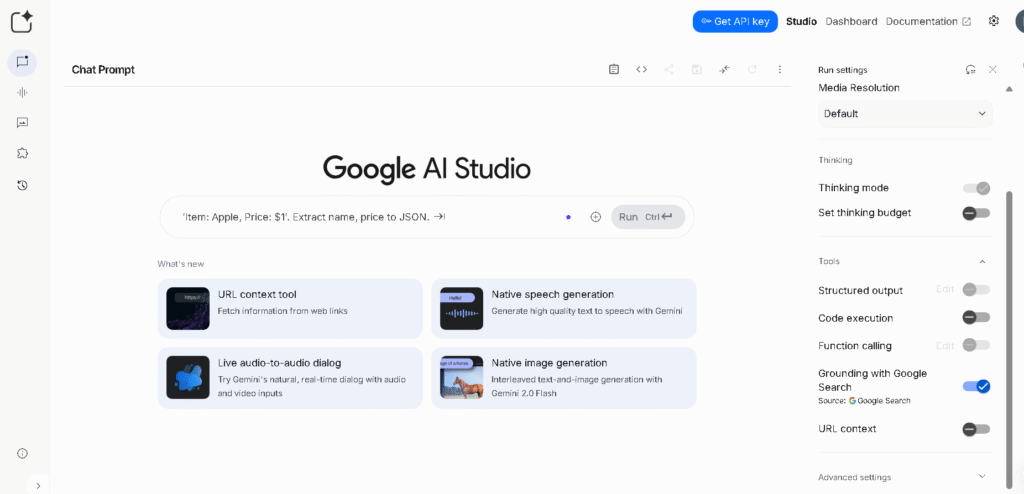Click the info icon at sidebar bottom
Image resolution: width=1024 pixels, height=494 pixels.
(x=22, y=453)
